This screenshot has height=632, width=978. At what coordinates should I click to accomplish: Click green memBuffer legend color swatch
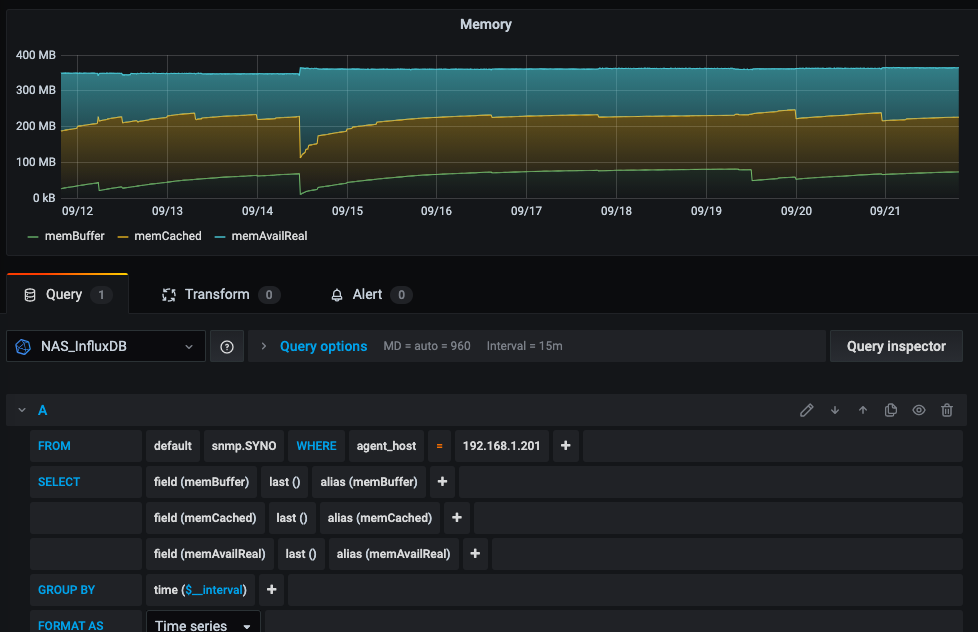click(x=33, y=236)
